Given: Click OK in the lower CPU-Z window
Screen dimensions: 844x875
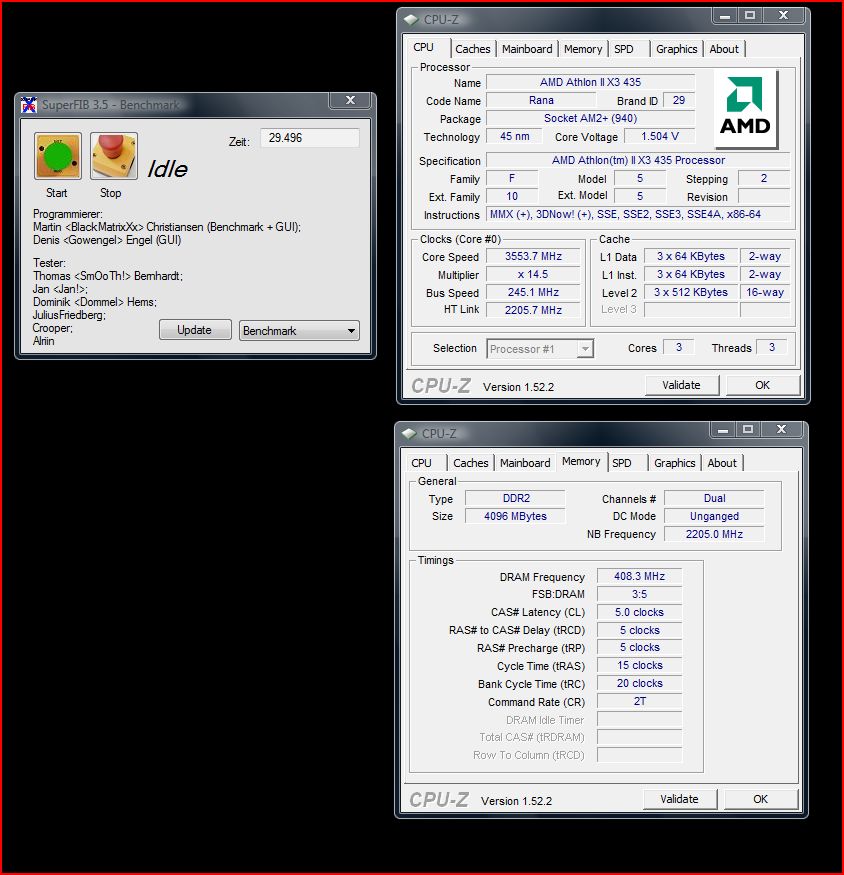Looking at the screenshot, I should coord(760,799).
